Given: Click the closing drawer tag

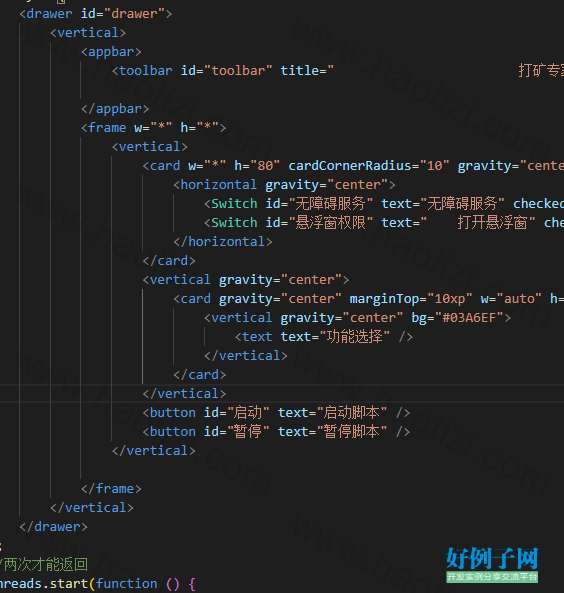Looking at the screenshot, I should pos(53,526).
